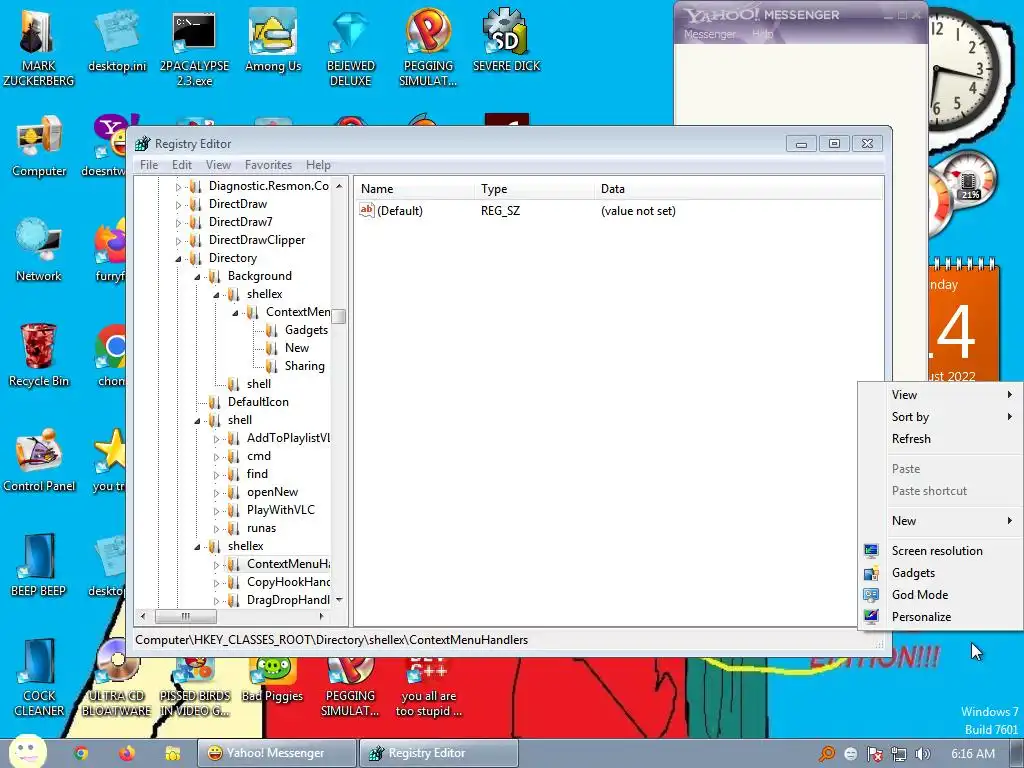This screenshot has height=768, width=1024.
Task: Click the (Default) string value icon
Action: coord(366,210)
